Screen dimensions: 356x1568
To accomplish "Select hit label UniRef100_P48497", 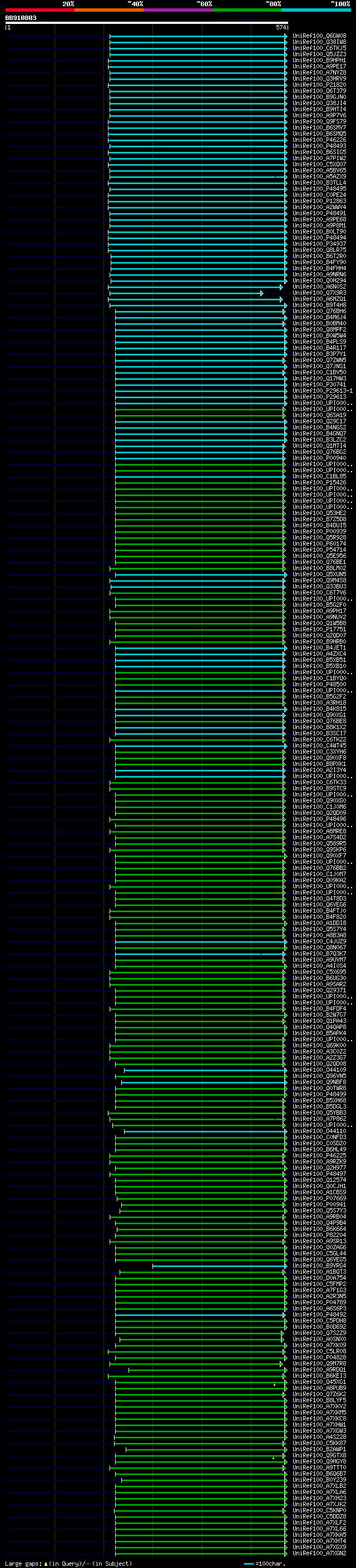I will (319, 1174).
